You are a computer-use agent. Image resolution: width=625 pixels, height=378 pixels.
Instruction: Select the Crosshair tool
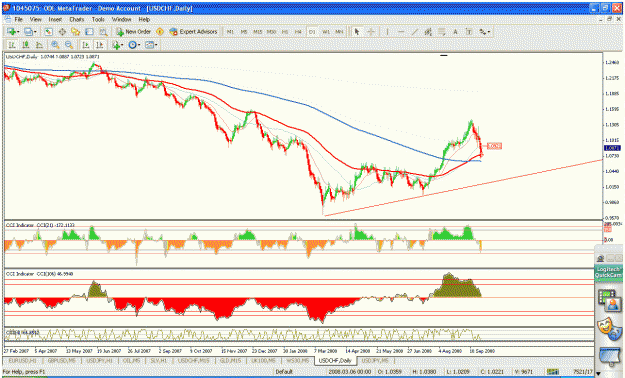[x=371, y=32]
